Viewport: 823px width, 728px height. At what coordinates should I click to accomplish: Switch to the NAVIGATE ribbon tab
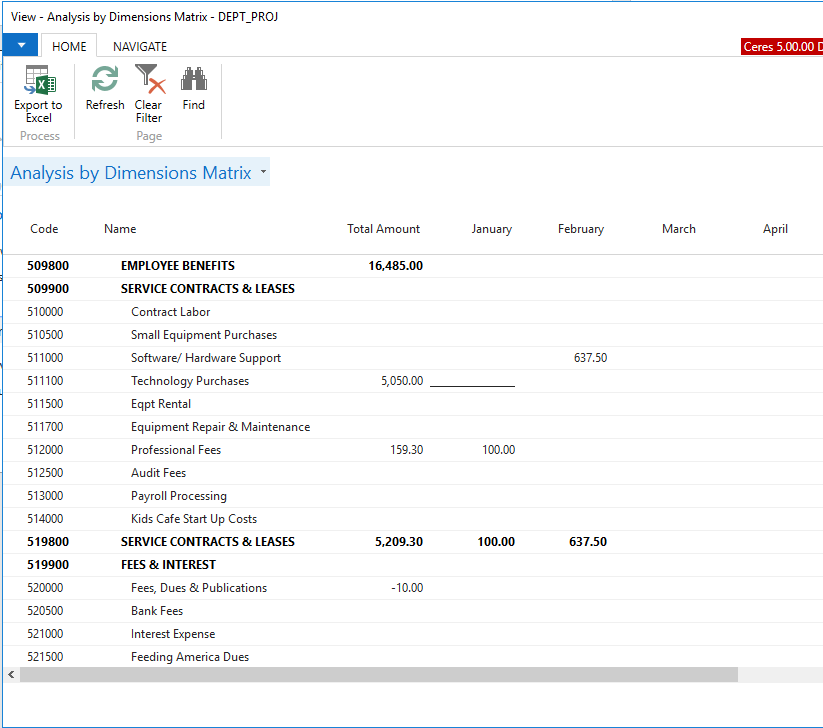140,47
